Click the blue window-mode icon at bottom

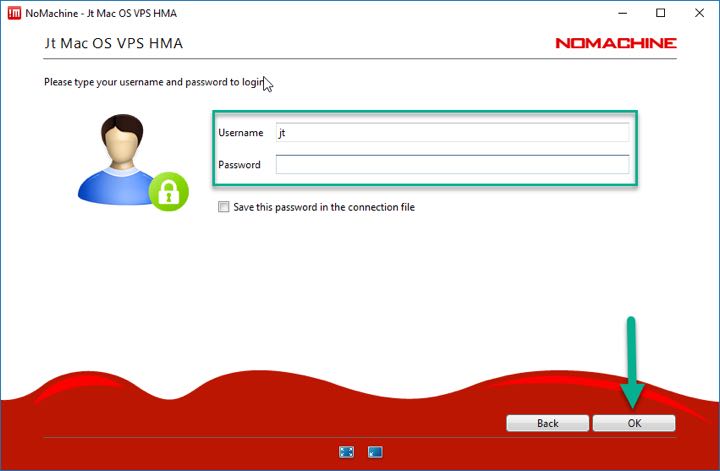click(375, 452)
